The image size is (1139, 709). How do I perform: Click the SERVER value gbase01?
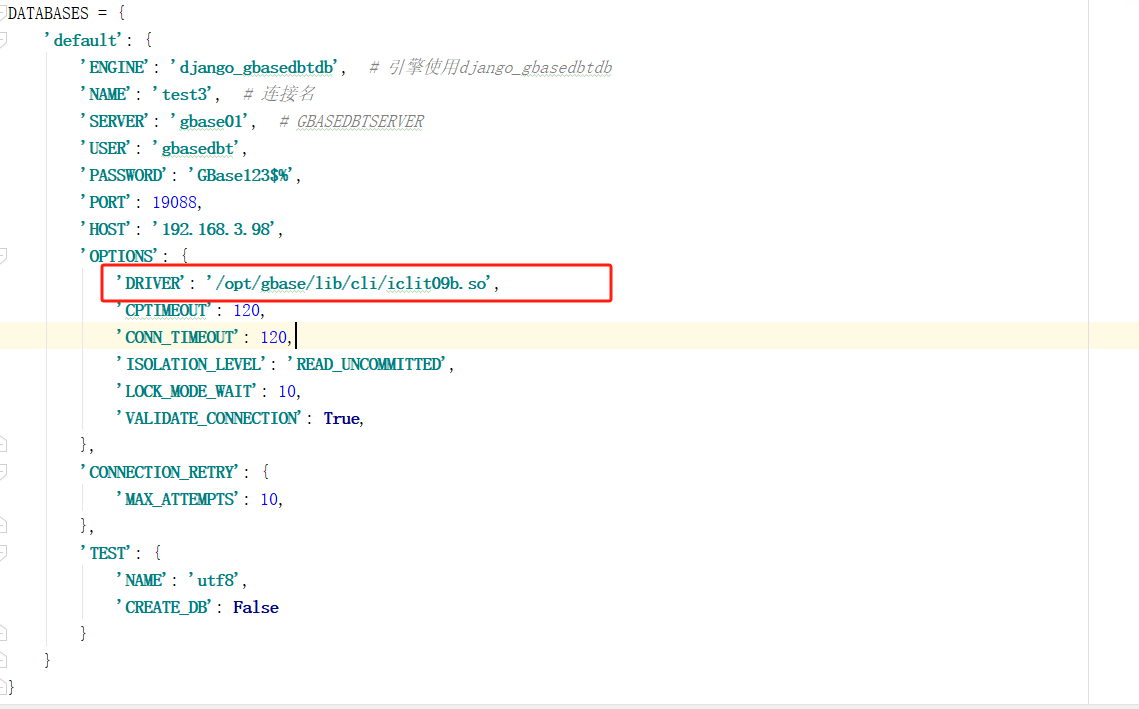click(x=210, y=120)
